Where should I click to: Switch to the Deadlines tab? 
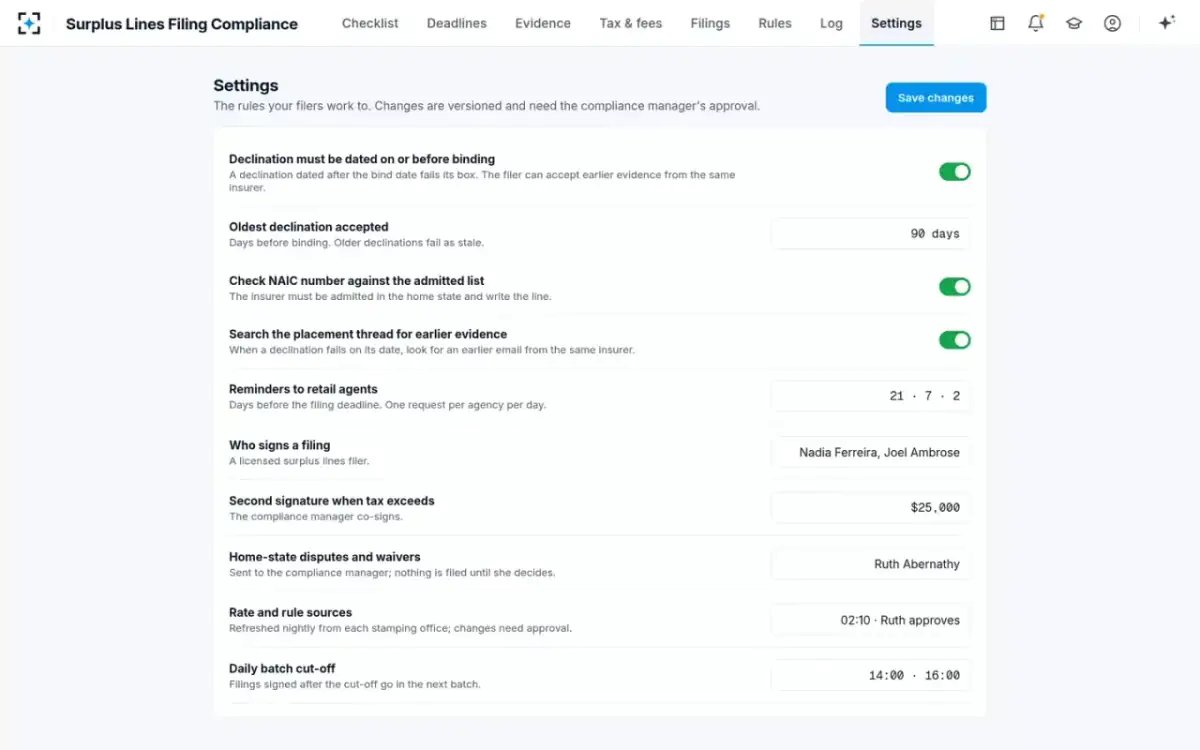tap(457, 23)
